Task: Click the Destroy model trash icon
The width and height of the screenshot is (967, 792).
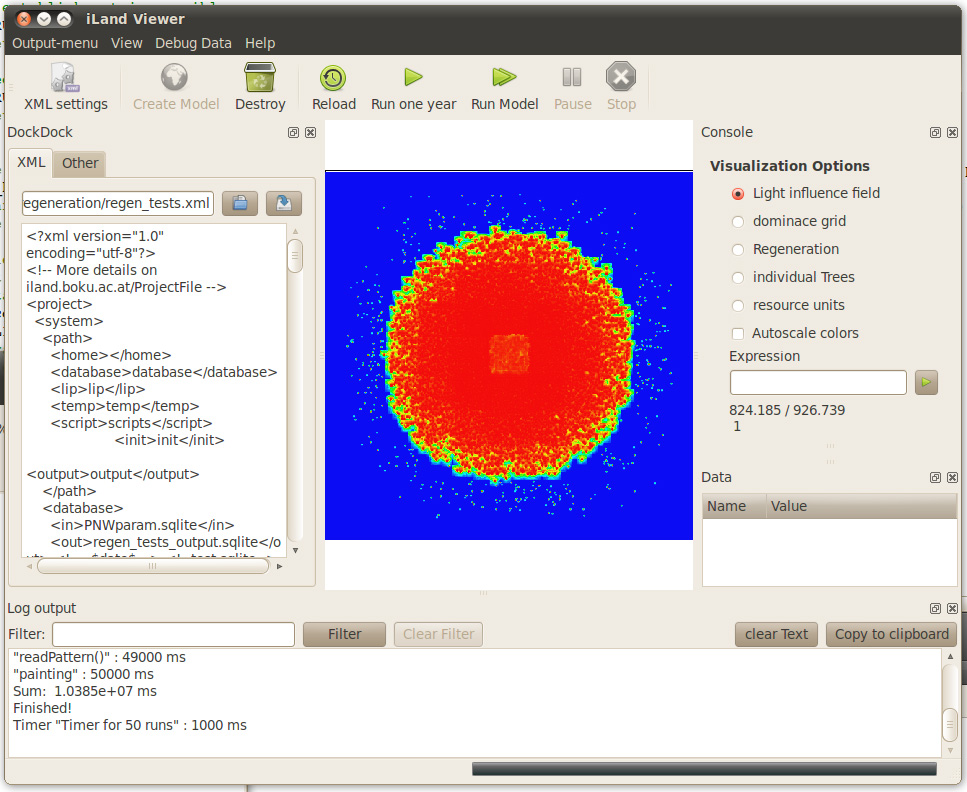Action: click(x=260, y=78)
